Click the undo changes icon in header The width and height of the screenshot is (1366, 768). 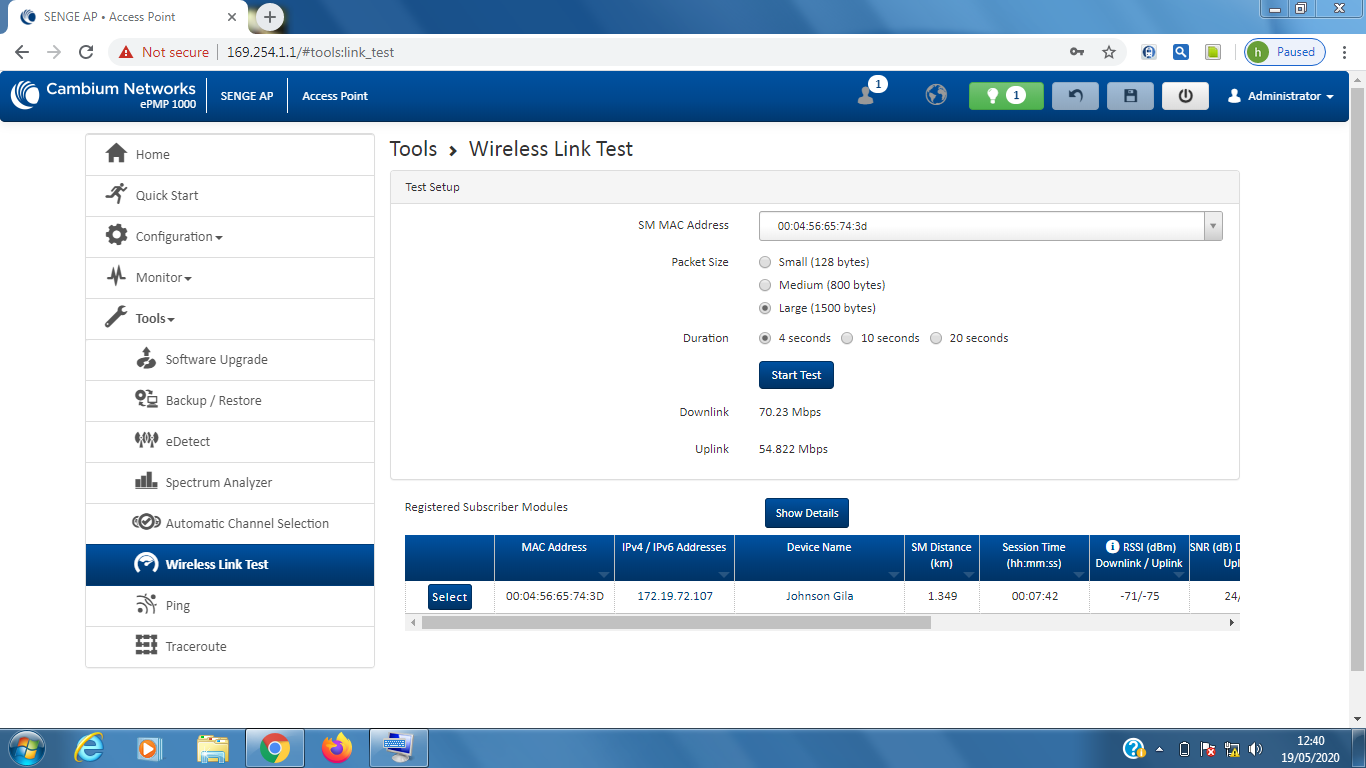point(1075,96)
